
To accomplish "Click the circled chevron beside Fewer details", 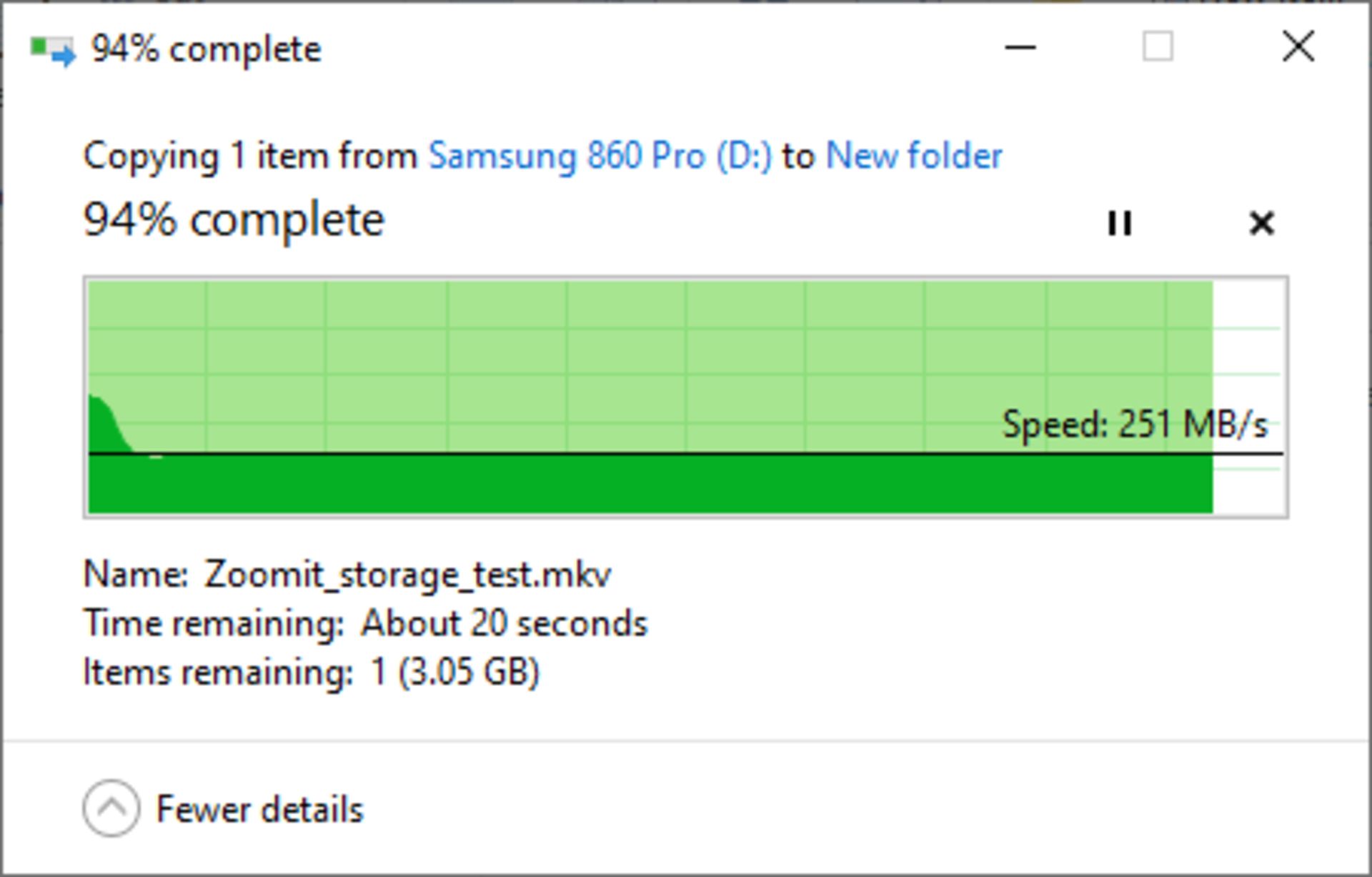I will pos(111,810).
